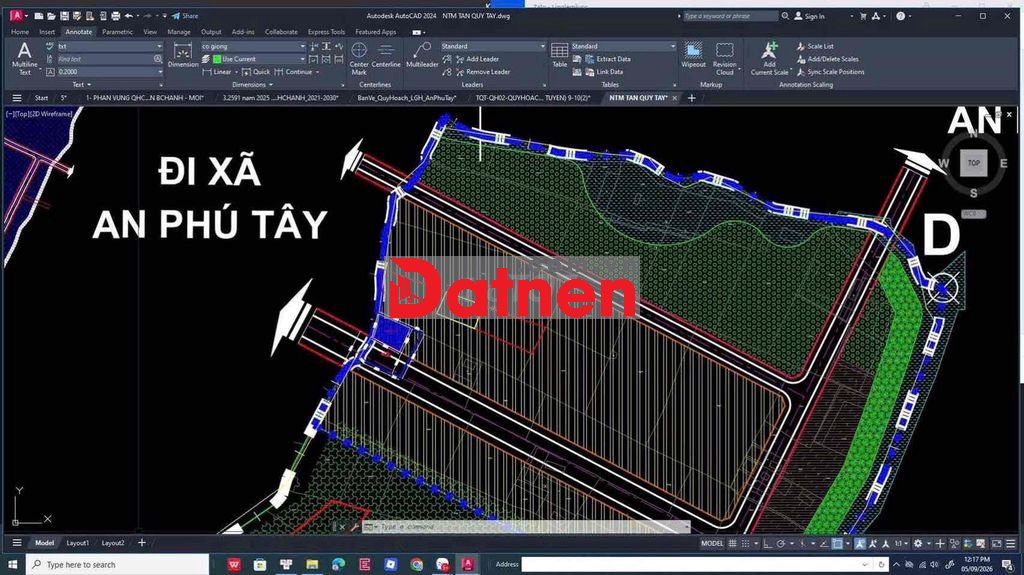Click Sync Scale Positions
This screenshot has height=575, width=1024.
(830, 72)
